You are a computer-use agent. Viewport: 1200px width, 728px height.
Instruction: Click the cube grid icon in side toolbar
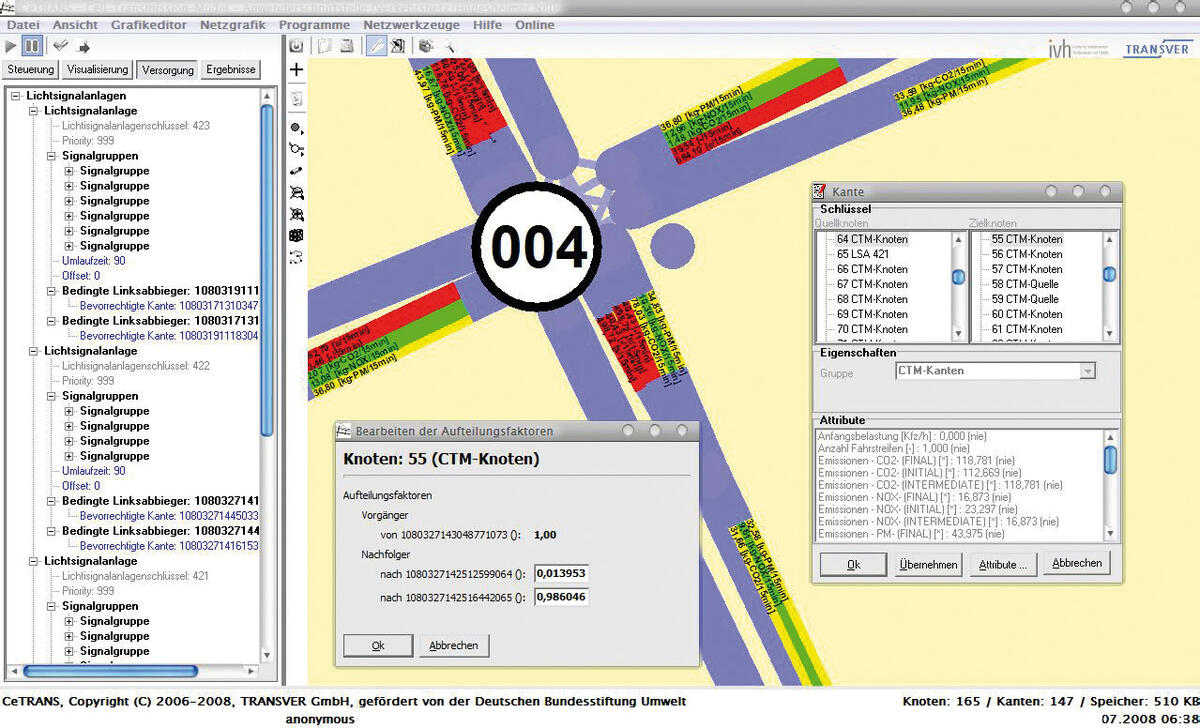(x=296, y=235)
